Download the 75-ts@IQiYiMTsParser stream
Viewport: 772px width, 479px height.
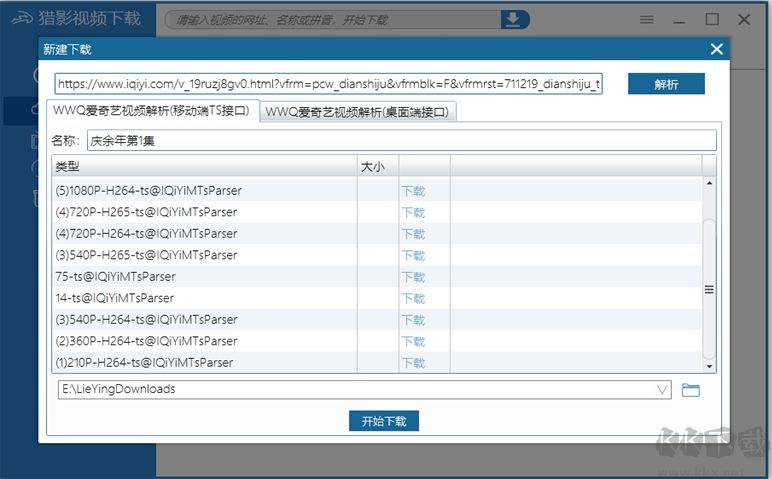[413, 277]
